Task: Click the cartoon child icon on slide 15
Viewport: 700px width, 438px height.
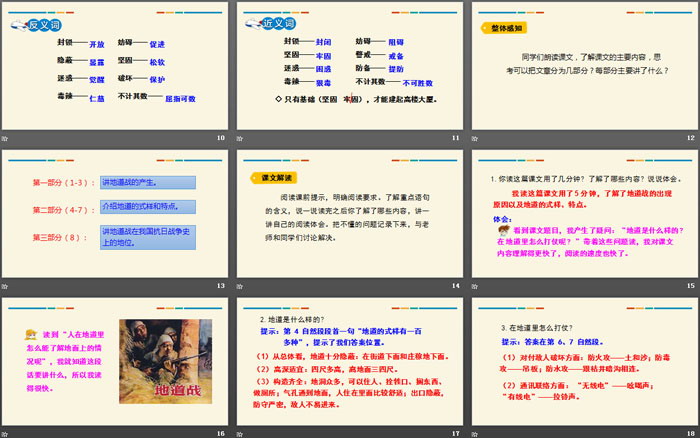Action: coord(504,230)
